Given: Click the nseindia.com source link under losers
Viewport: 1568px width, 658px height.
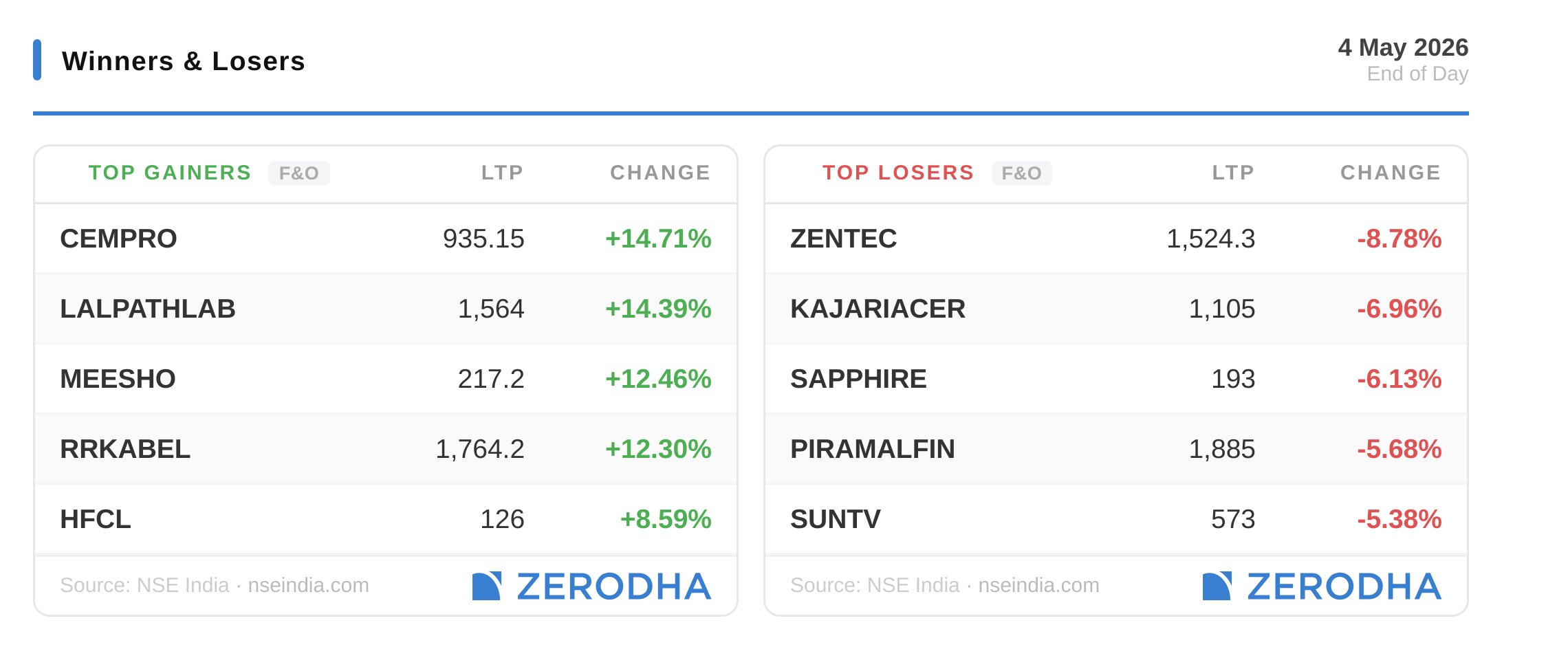Looking at the screenshot, I should [x=1038, y=585].
